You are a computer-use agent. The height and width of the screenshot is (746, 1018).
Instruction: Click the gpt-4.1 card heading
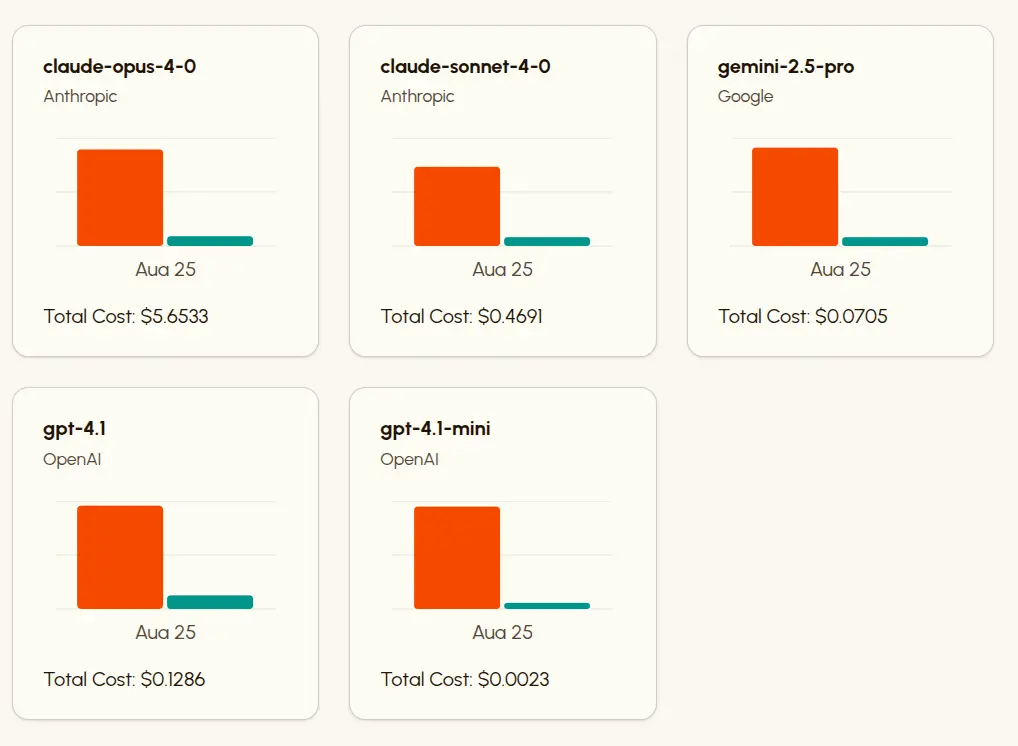75,429
